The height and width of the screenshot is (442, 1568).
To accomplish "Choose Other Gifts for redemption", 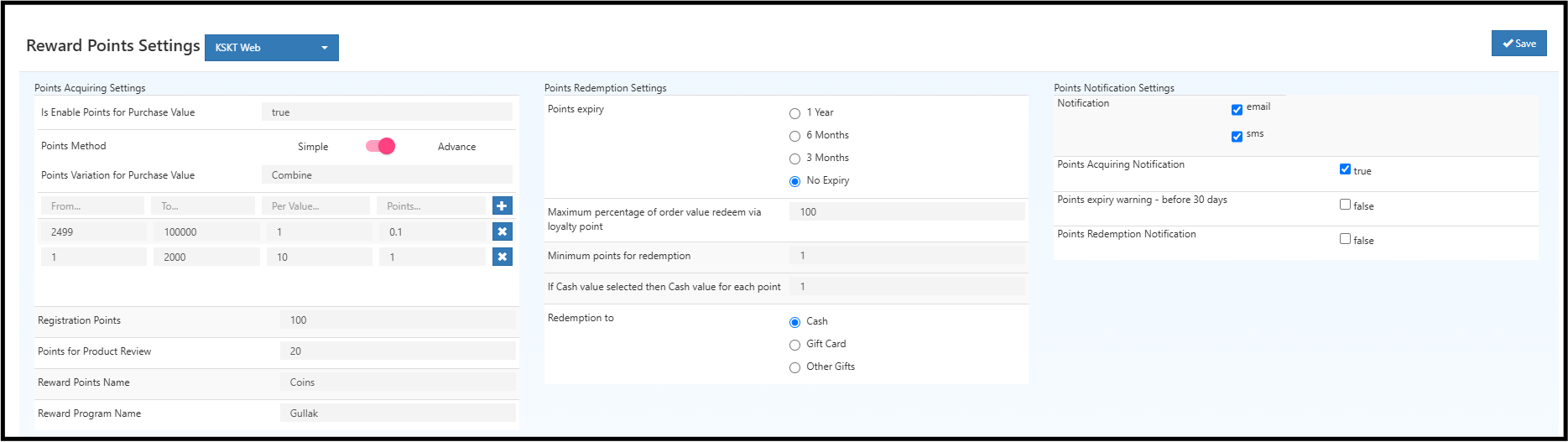I will pos(794,367).
